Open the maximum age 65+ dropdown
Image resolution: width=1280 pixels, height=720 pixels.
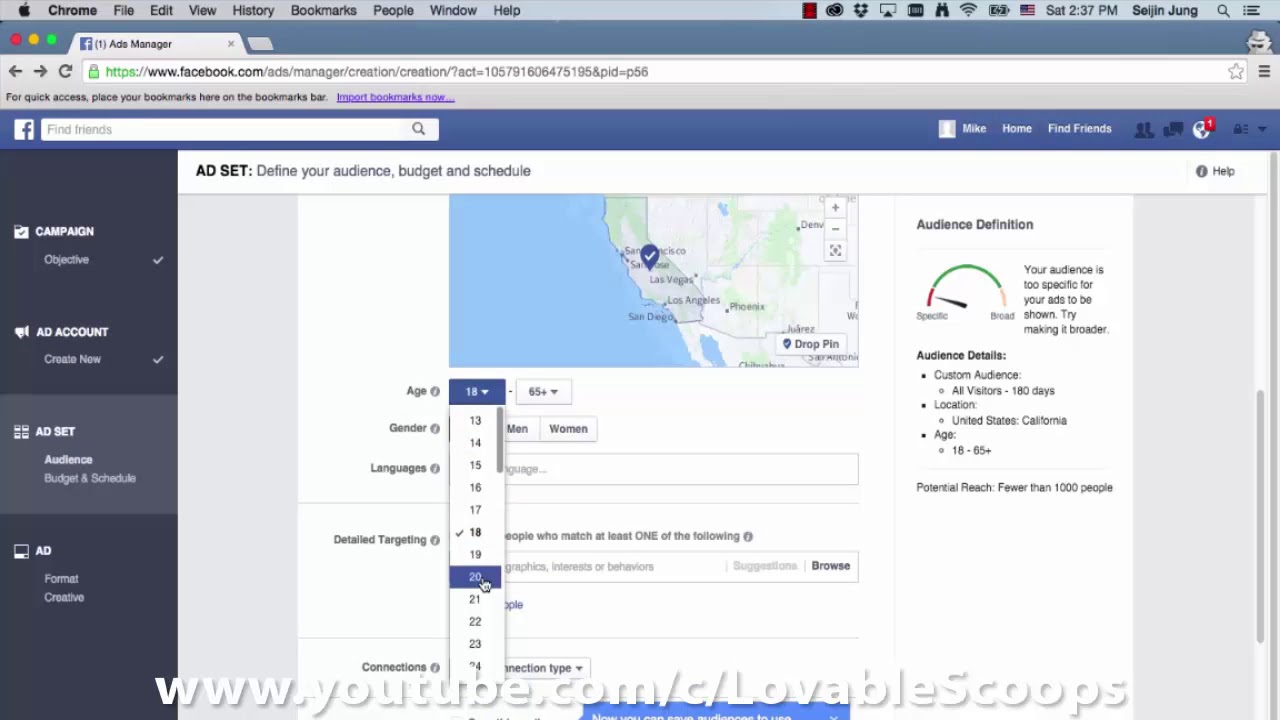click(543, 392)
